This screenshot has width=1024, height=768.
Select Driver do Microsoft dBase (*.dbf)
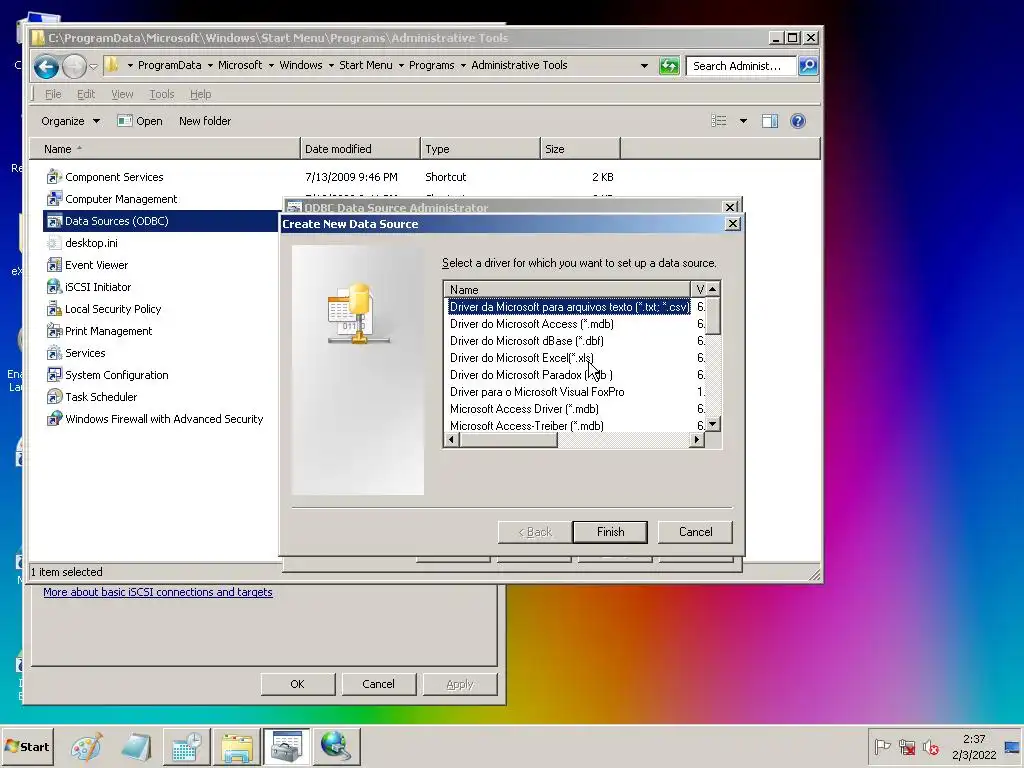click(x=526, y=341)
